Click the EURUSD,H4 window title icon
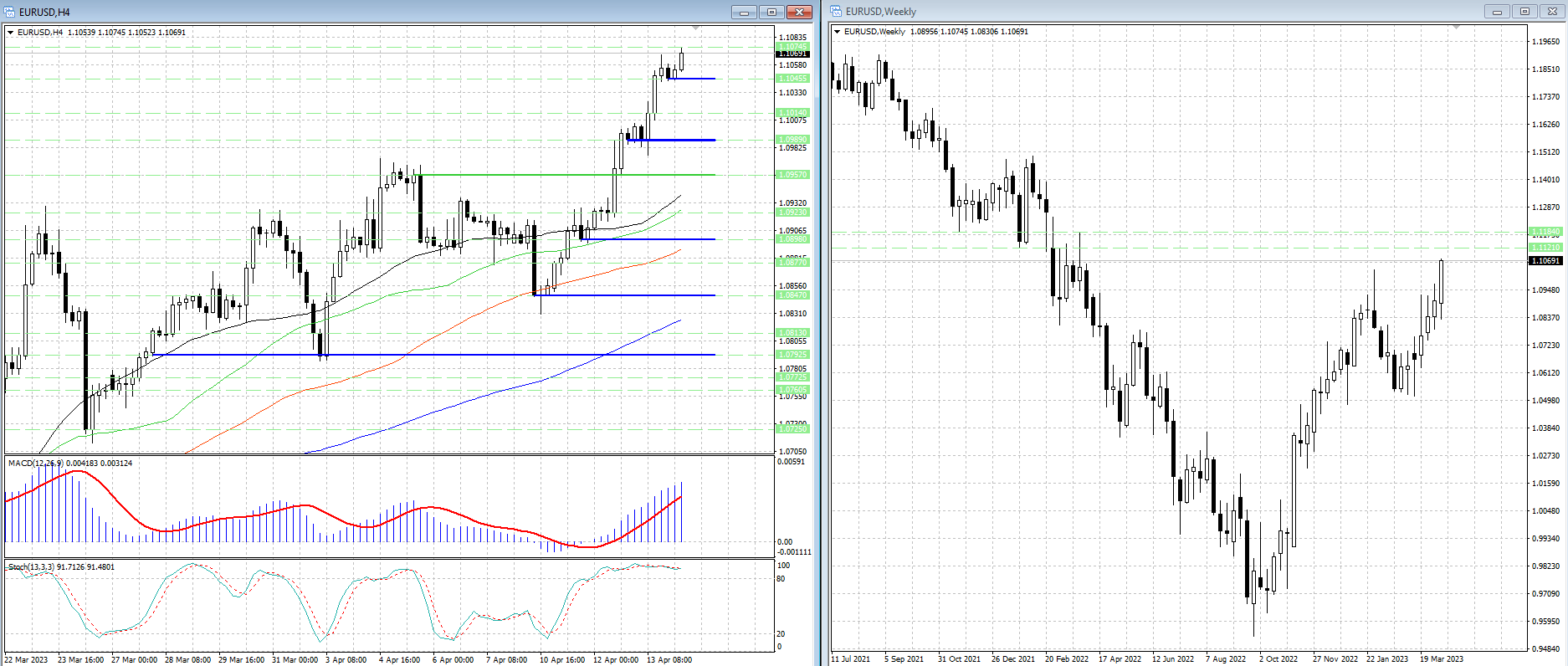 10,12
